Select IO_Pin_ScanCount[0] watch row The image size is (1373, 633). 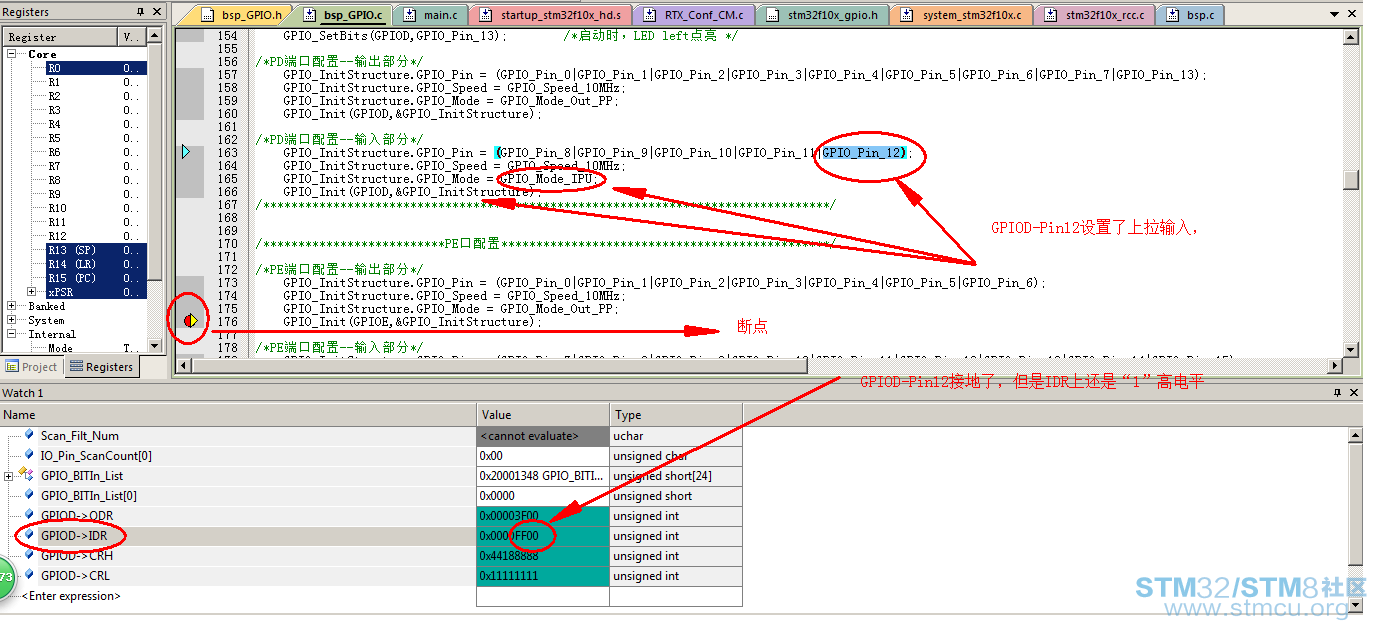(x=372, y=456)
